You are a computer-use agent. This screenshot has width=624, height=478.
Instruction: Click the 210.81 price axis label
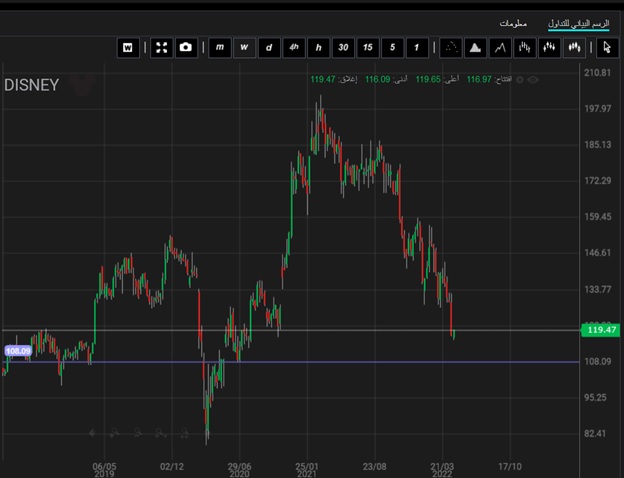(x=597, y=73)
